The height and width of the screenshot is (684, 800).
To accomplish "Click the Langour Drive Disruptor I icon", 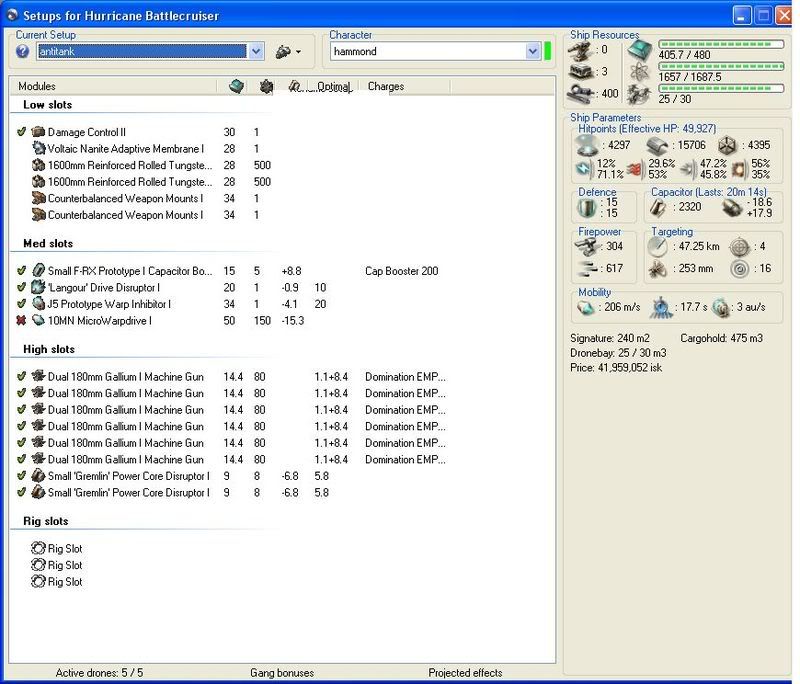I will pyautogui.click(x=38, y=287).
